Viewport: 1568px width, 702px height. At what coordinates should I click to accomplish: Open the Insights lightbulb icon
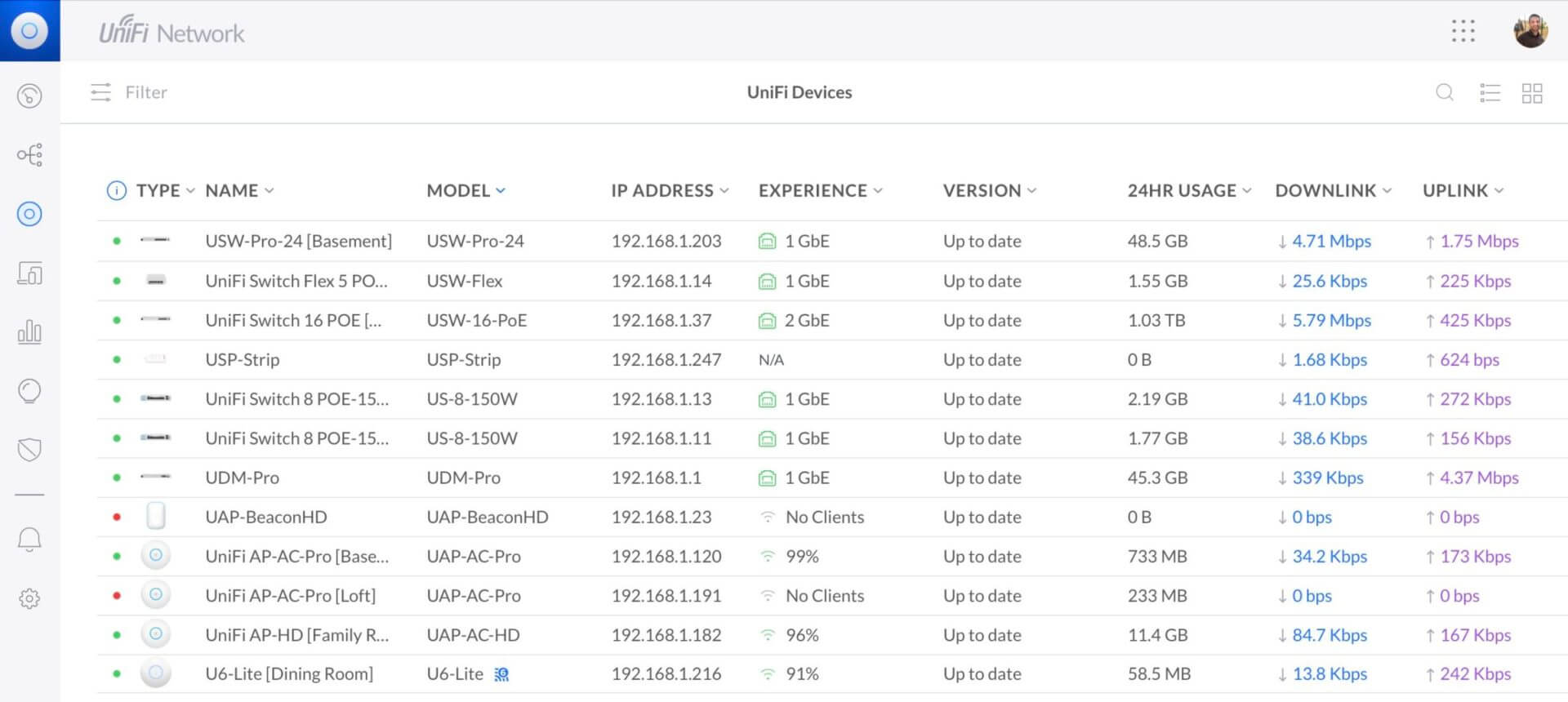coord(29,391)
